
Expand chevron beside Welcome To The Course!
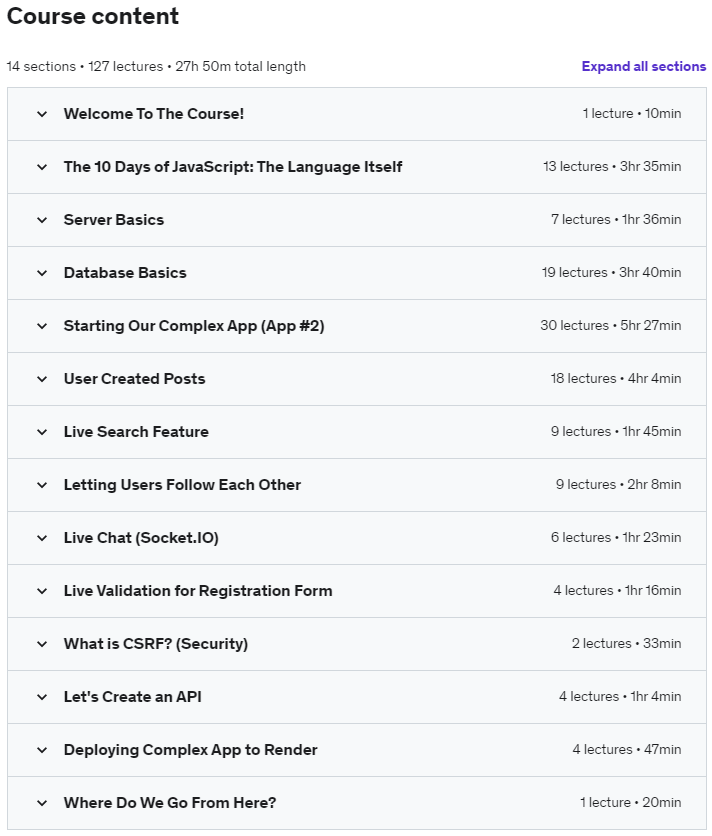(x=42, y=114)
